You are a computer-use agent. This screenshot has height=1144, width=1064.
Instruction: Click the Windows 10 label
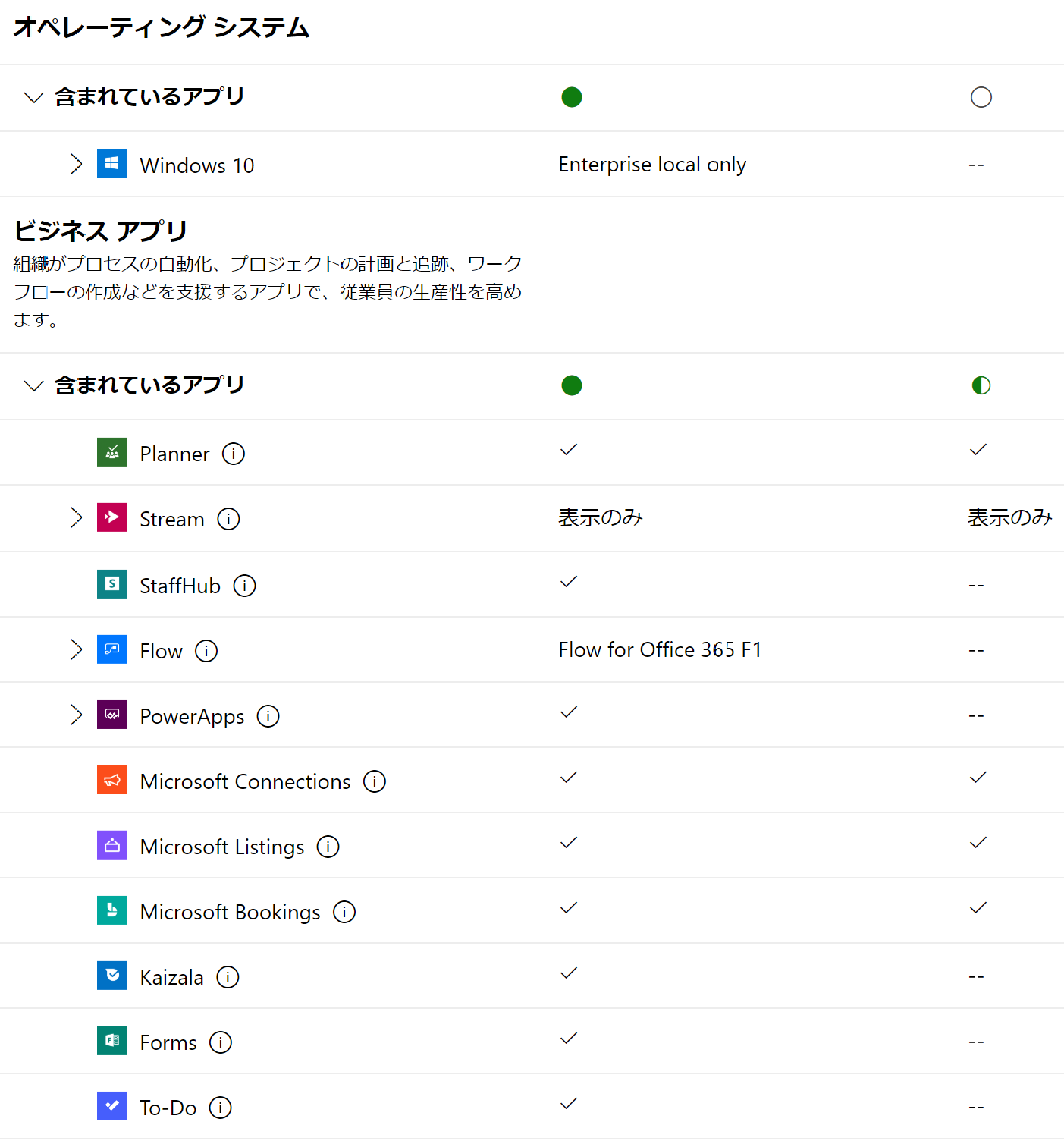(197, 165)
